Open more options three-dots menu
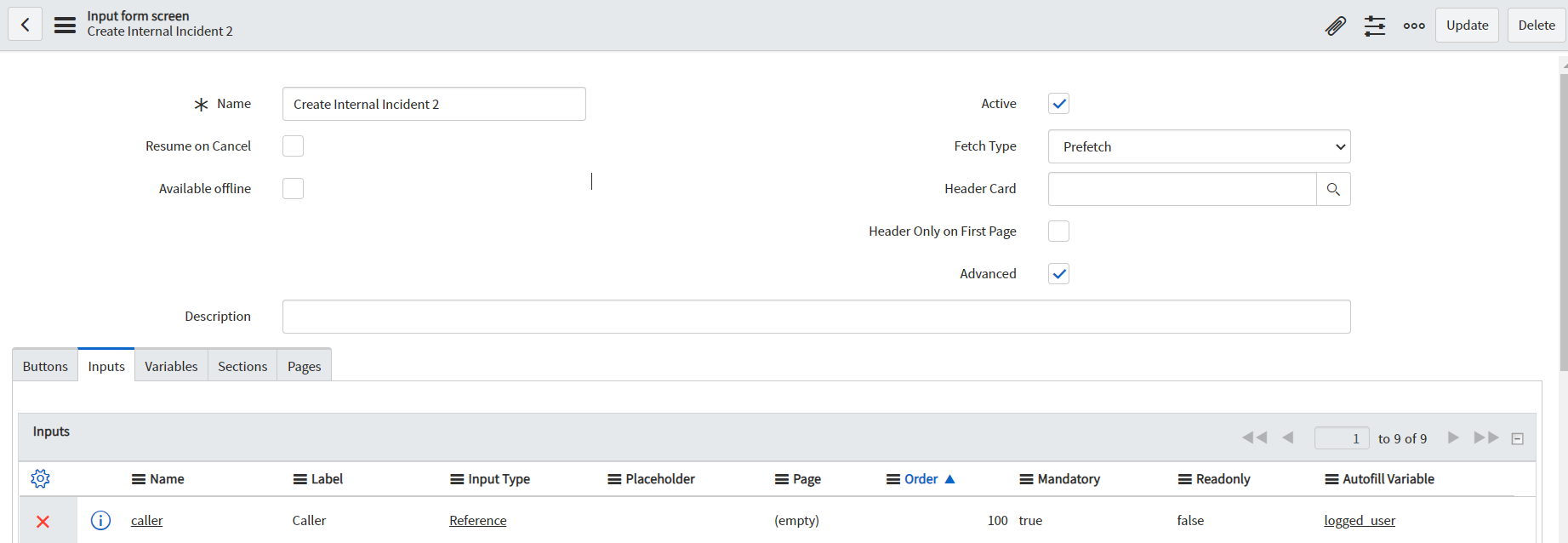The image size is (1568, 543). 1414,26
